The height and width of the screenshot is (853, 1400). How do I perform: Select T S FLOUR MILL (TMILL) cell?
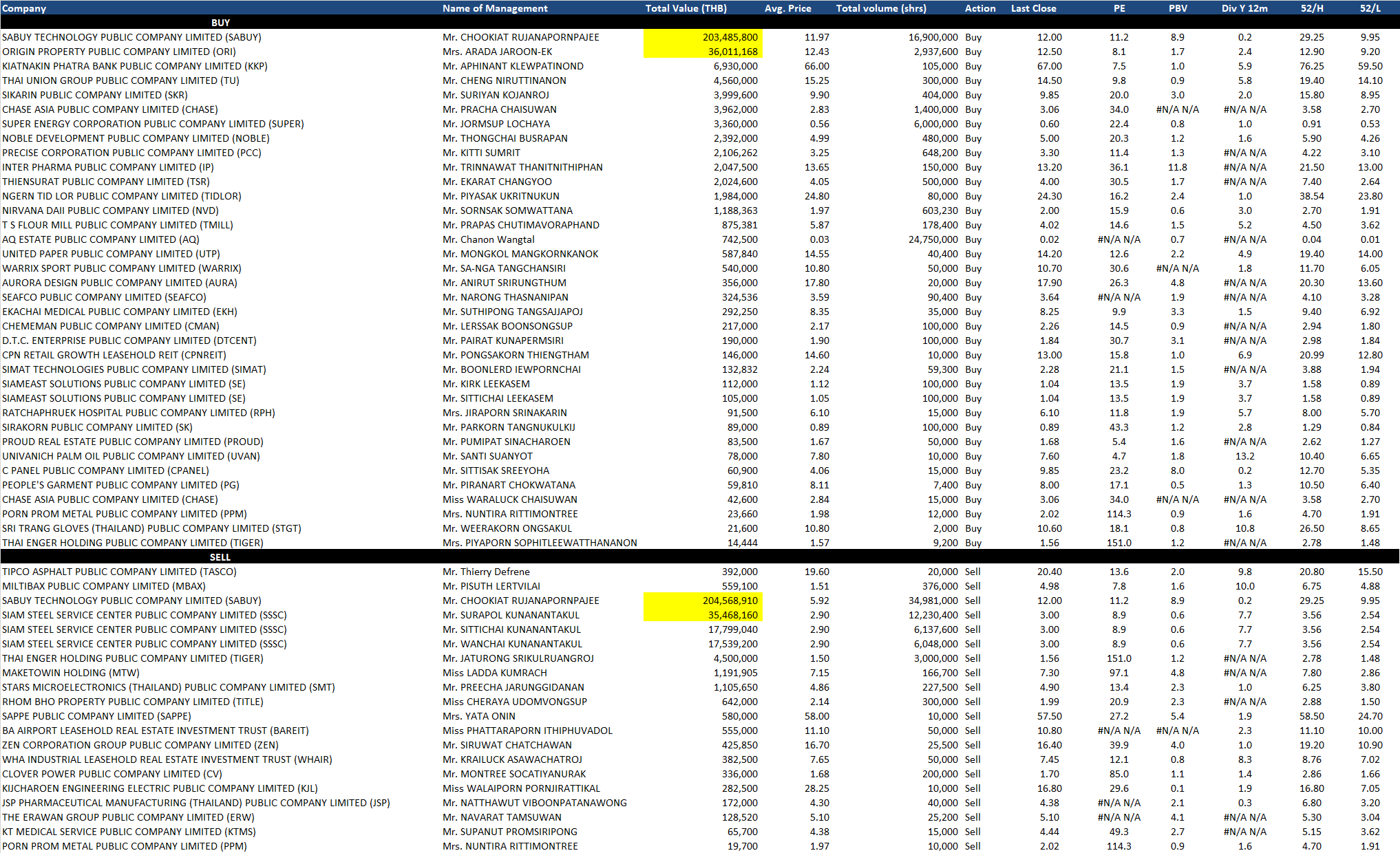click(118, 225)
